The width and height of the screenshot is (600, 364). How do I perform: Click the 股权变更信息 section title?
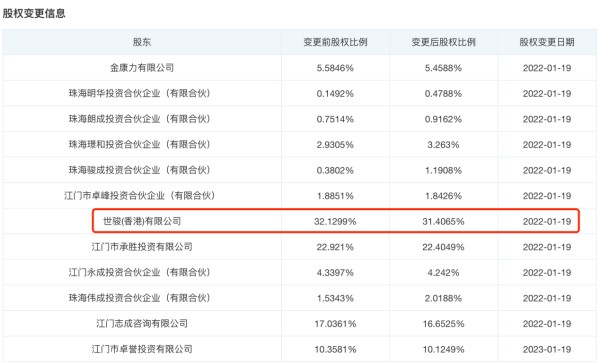pyautogui.click(x=34, y=13)
